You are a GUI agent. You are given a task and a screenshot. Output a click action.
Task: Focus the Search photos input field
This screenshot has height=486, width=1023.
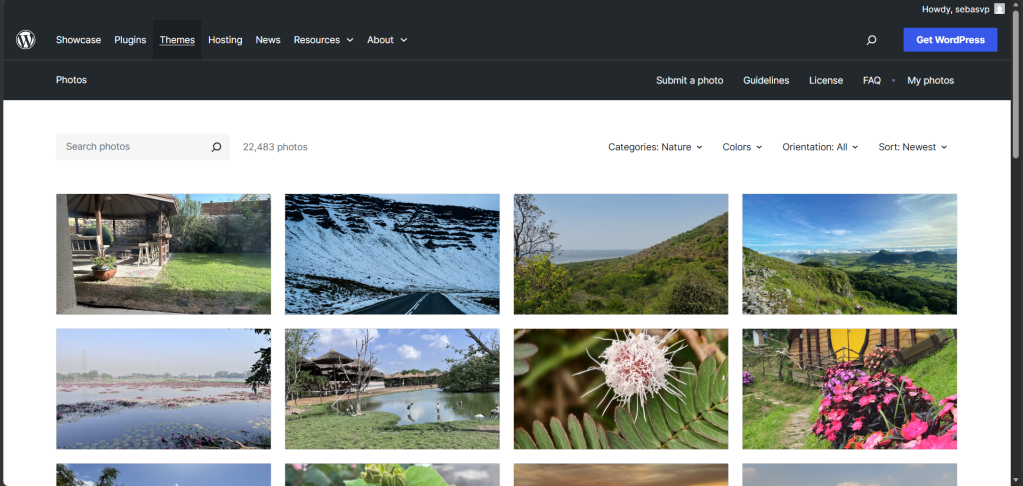pos(130,147)
